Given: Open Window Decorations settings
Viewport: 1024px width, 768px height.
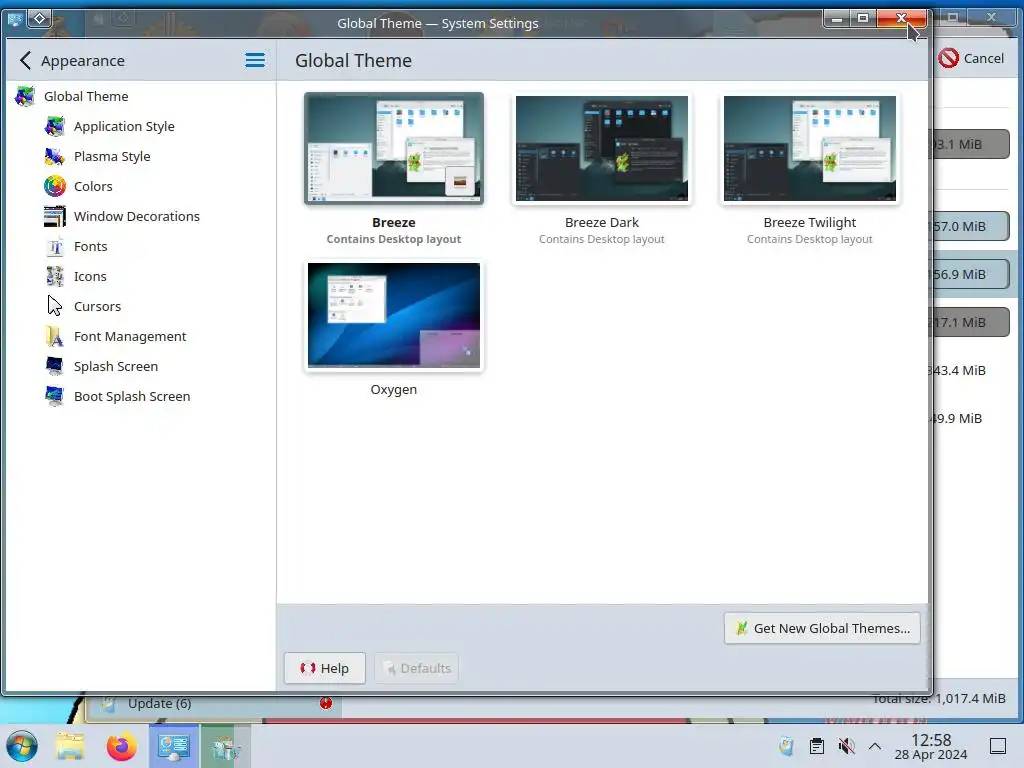Looking at the screenshot, I should 140,217.
